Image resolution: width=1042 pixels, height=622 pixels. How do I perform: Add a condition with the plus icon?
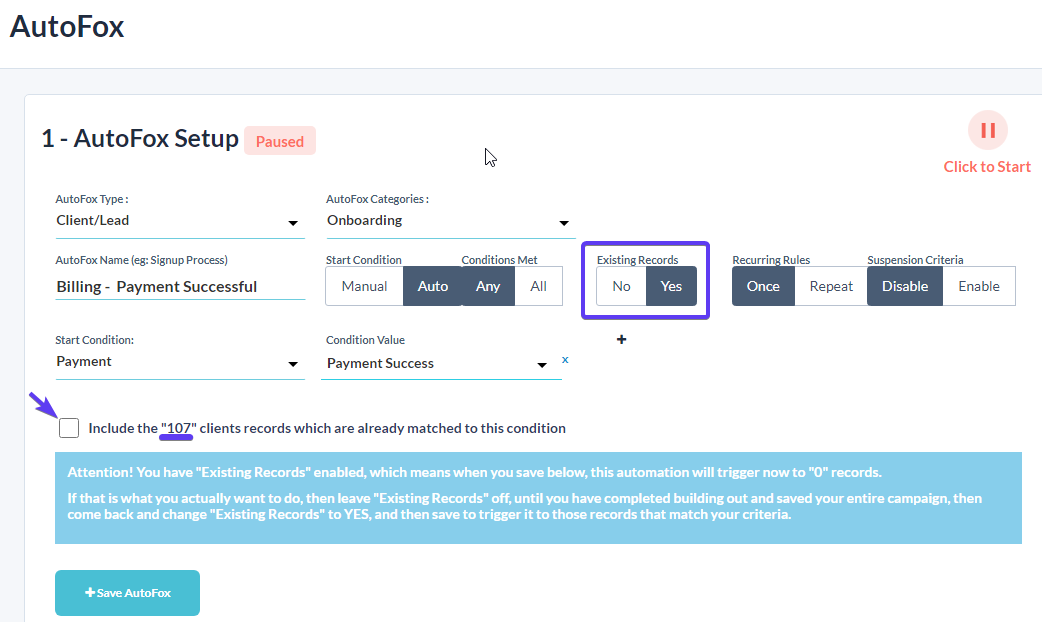621,340
